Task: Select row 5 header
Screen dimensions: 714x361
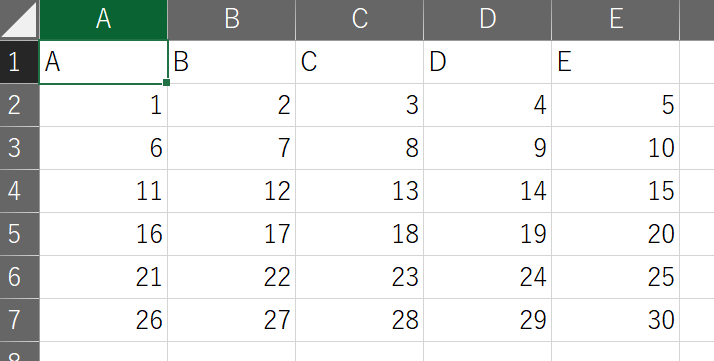Action: 20,234
